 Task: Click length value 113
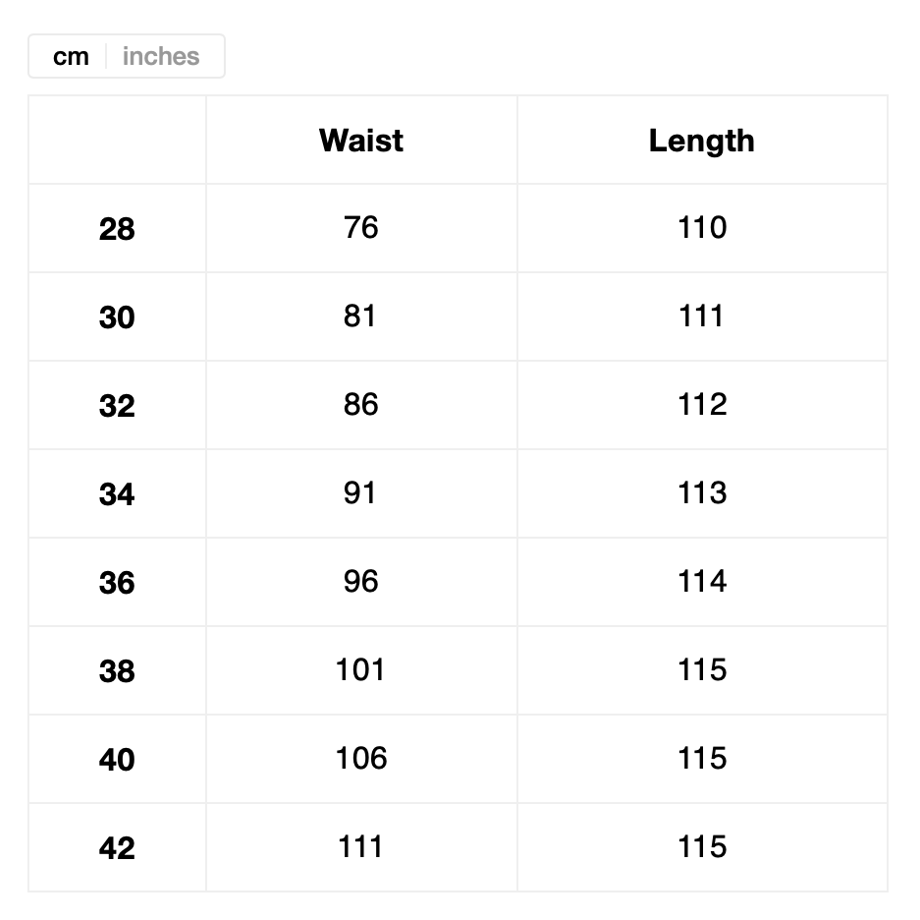coord(702,492)
